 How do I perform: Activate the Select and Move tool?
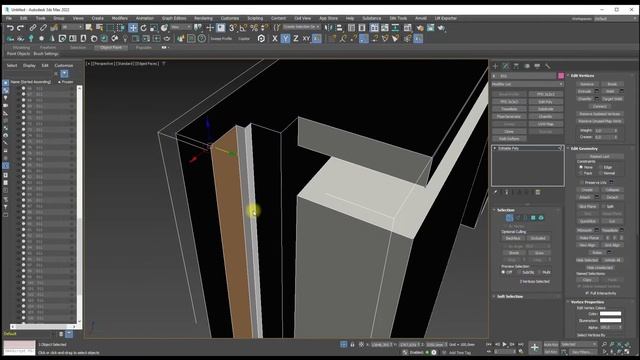point(133,28)
